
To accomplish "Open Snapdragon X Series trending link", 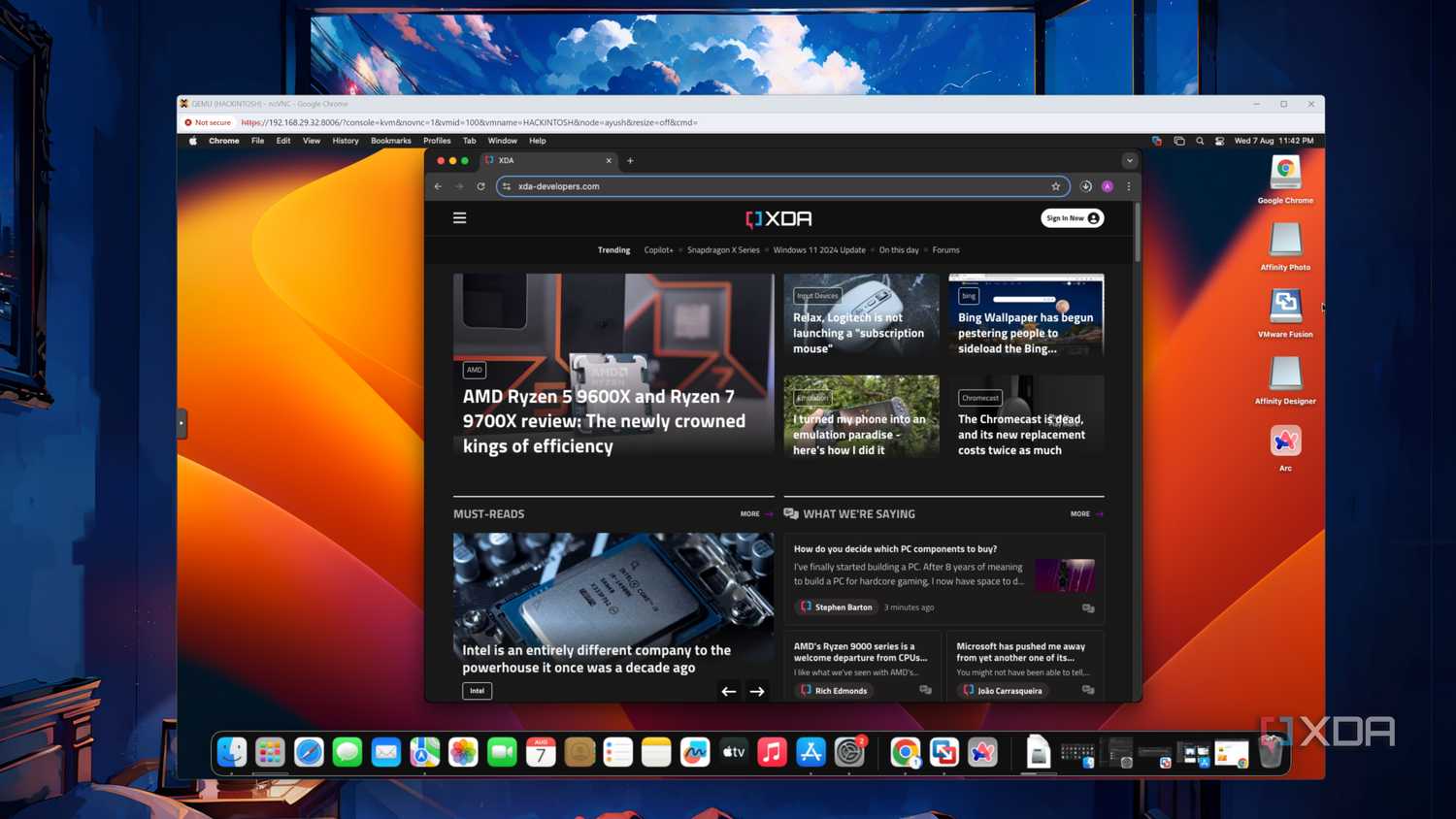I will [x=723, y=250].
